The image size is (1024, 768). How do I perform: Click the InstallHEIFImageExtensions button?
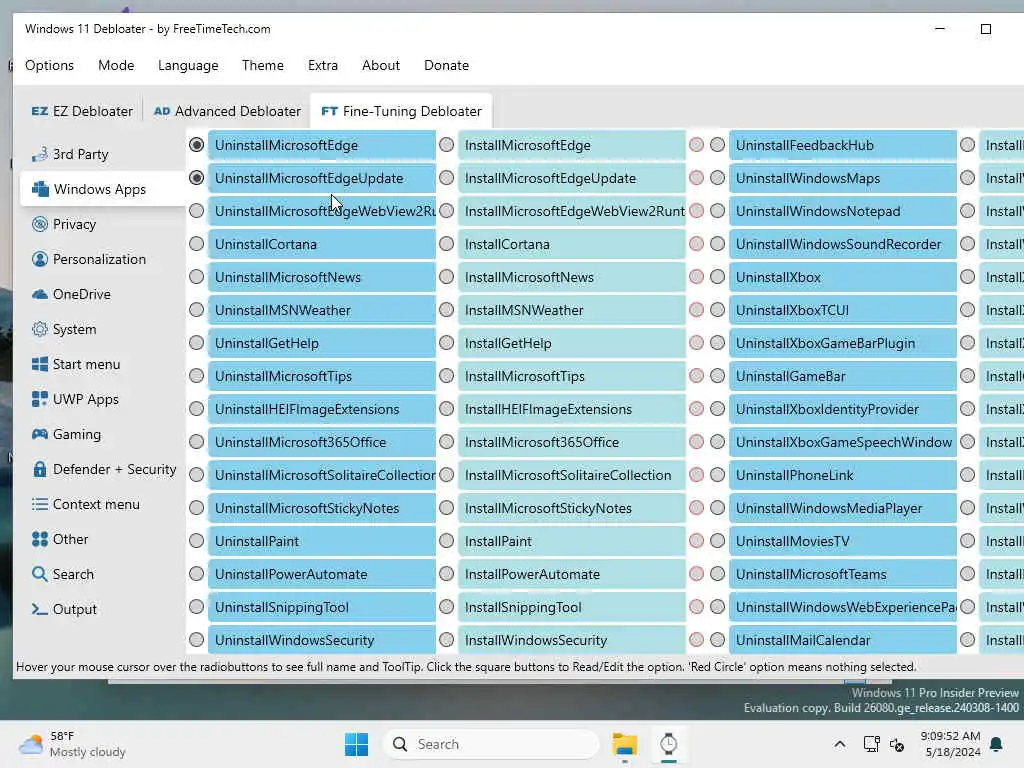(571, 409)
